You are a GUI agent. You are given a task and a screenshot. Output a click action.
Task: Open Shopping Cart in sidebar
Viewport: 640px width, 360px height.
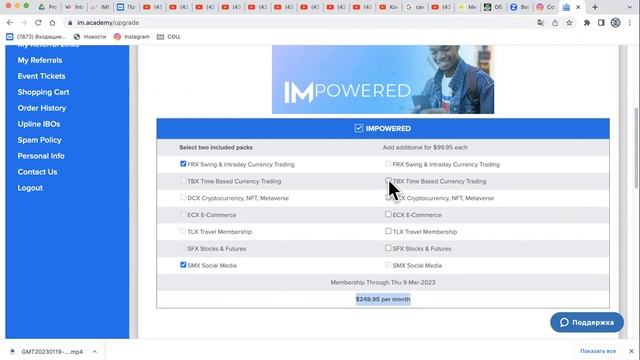coord(43,92)
